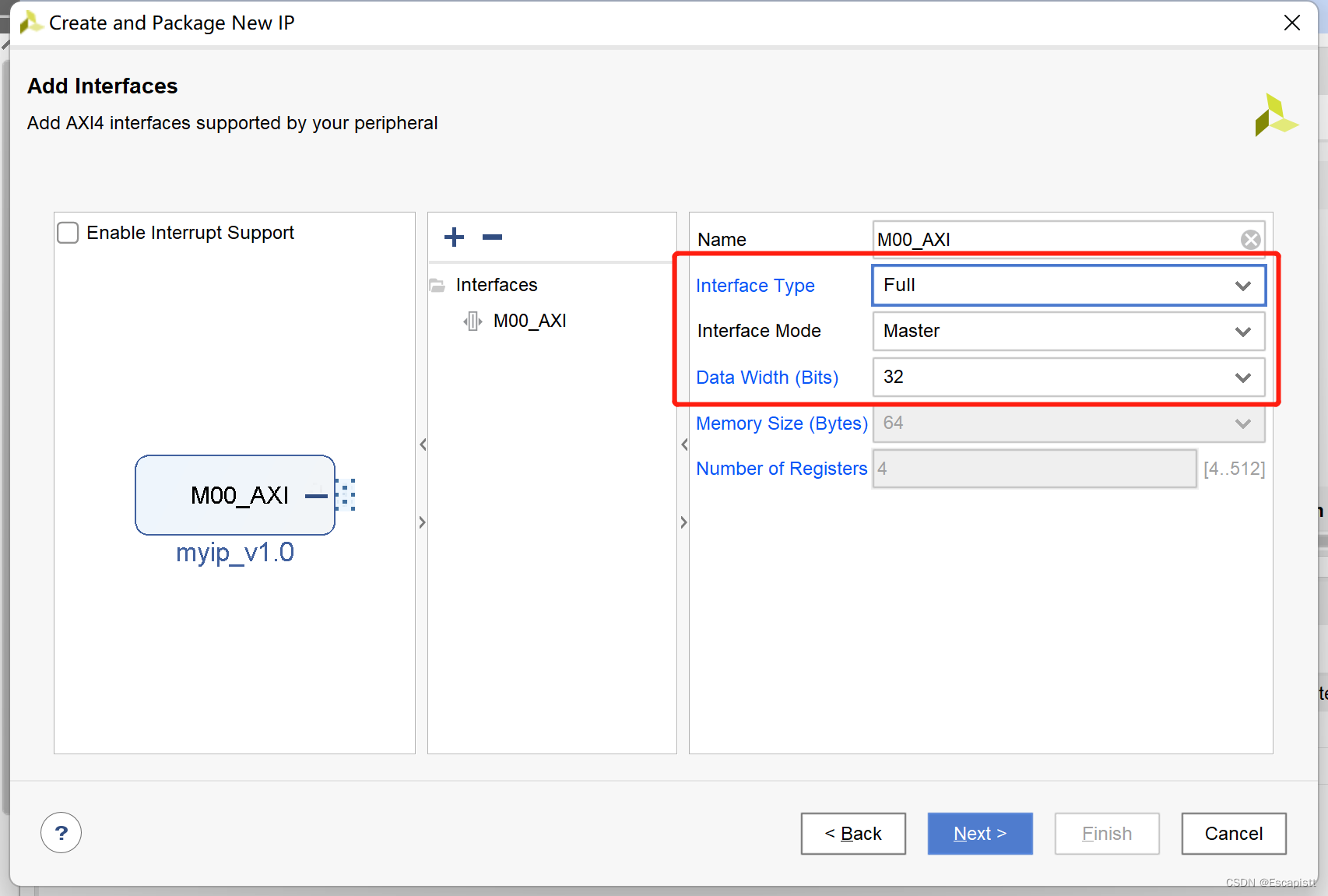This screenshot has width=1328, height=896.
Task: Select the M00_AXI bus icon in tree
Action: click(x=473, y=321)
